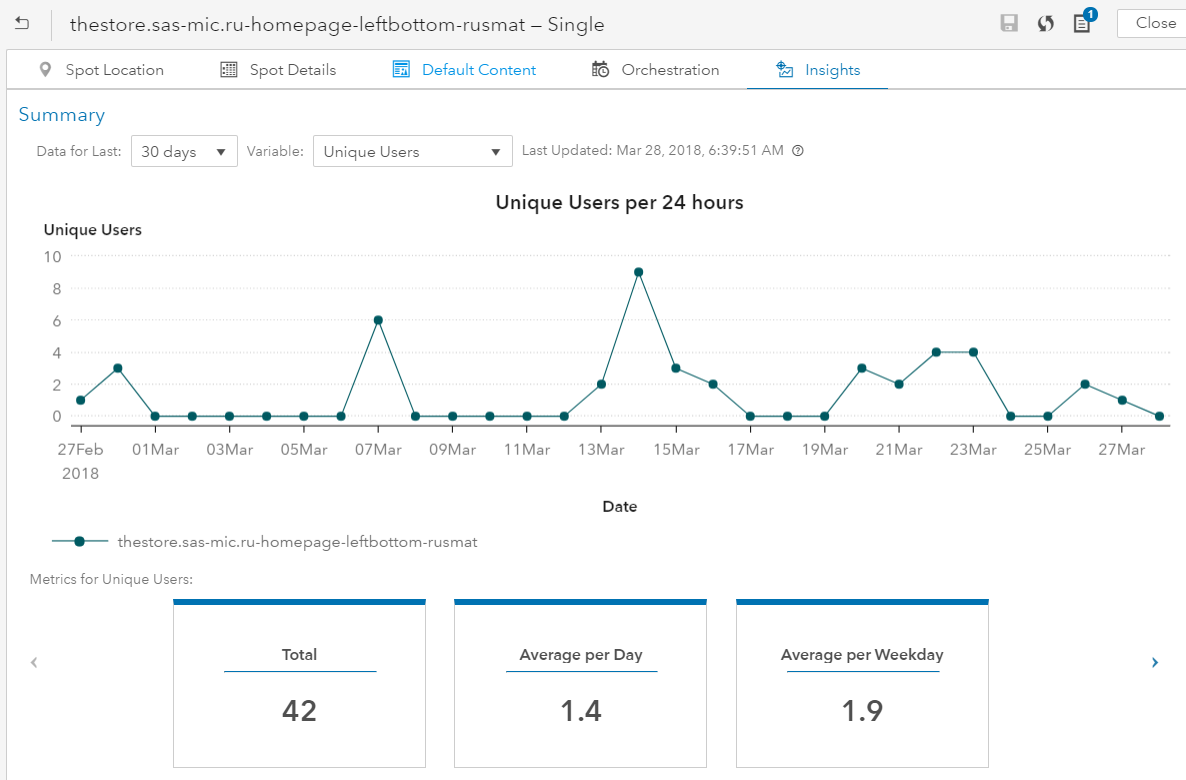Select the Total metric card
This screenshot has width=1186, height=780.
click(x=299, y=682)
